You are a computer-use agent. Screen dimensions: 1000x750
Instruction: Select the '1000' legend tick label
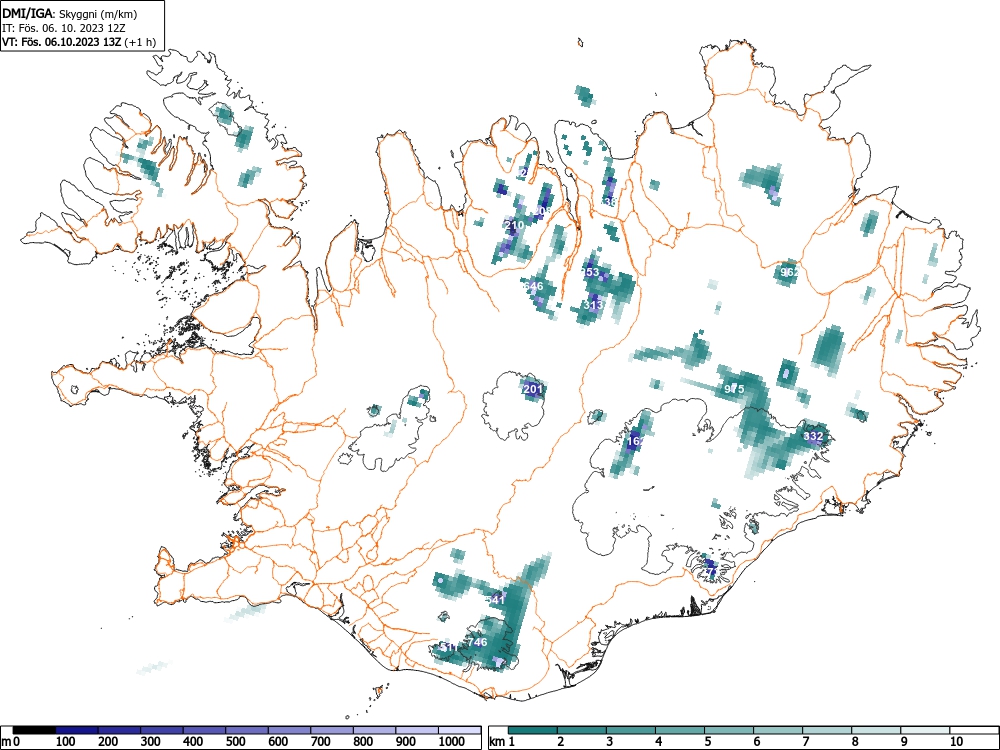tap(452, 742)
